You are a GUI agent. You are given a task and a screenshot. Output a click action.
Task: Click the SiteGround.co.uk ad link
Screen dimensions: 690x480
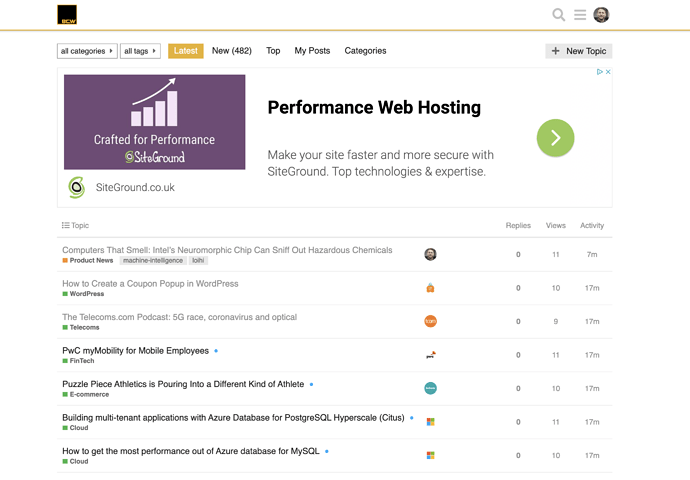[x=135, y=187]
